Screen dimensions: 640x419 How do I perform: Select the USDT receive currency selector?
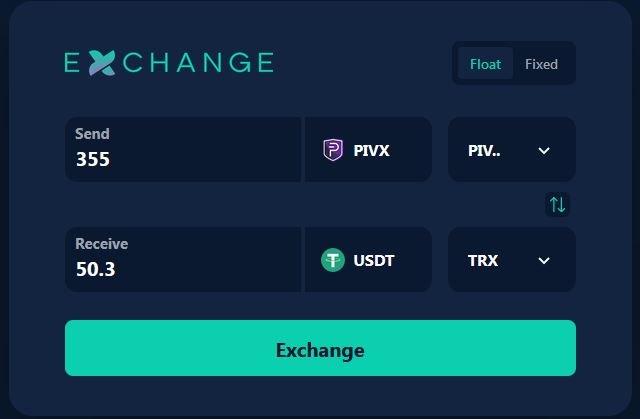click(x=368, y=260)
